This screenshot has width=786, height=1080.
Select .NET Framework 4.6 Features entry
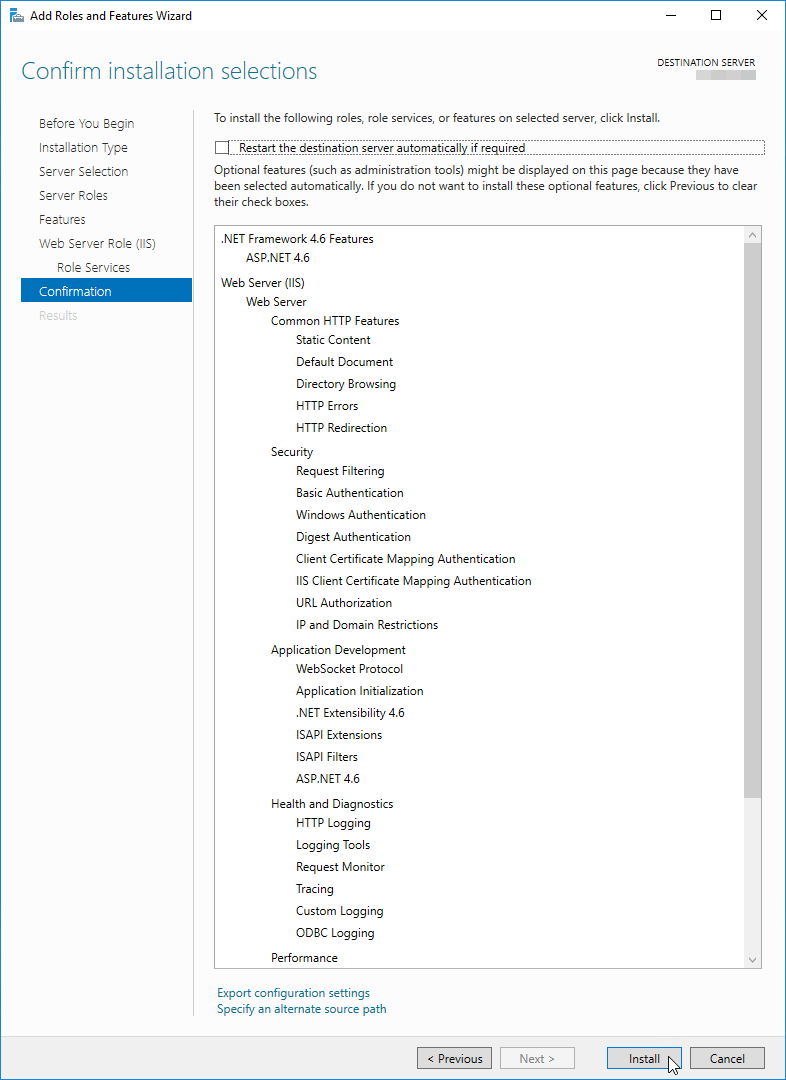tap(297, 239)
